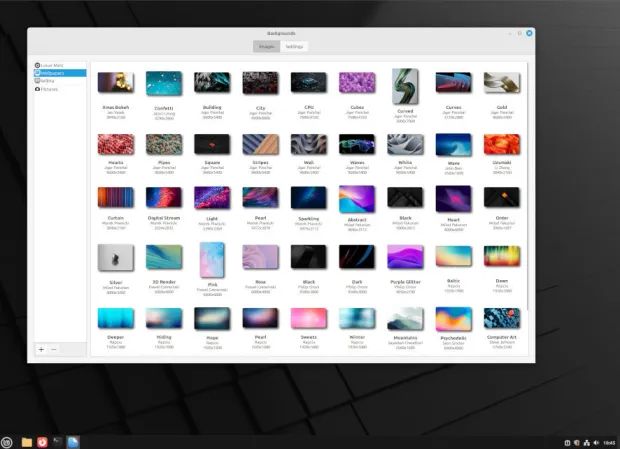This screenshot has width=620, height=449.
Task: Switch to the Images tab
Action: pyautogui.click(x=267, y=47)
